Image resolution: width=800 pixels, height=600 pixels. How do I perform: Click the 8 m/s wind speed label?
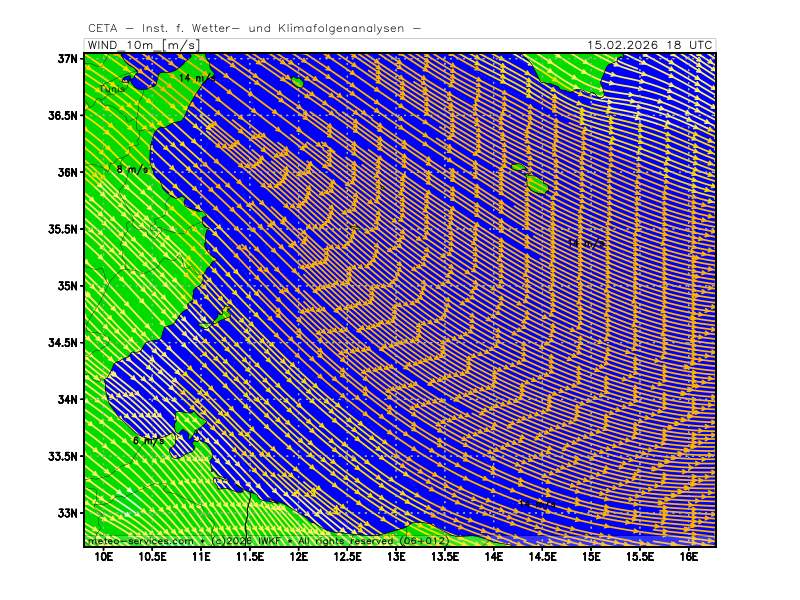(132, 169)
